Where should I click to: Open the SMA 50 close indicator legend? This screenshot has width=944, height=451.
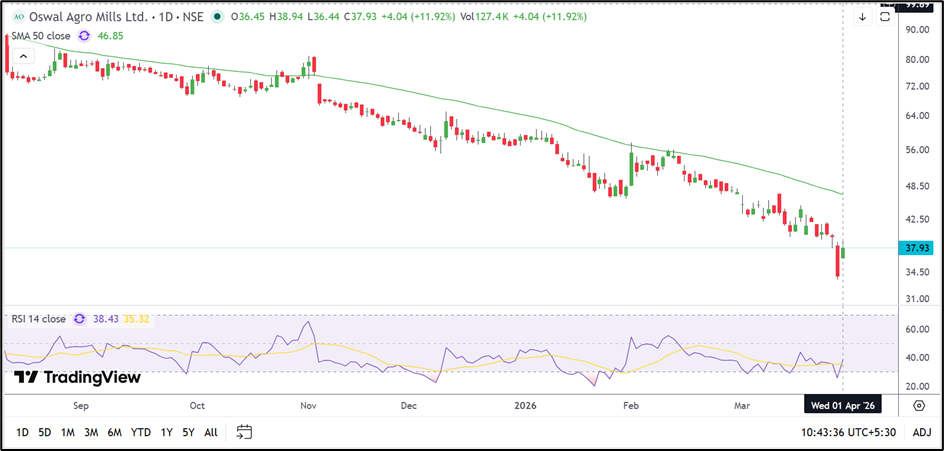(x=39, y=35)
